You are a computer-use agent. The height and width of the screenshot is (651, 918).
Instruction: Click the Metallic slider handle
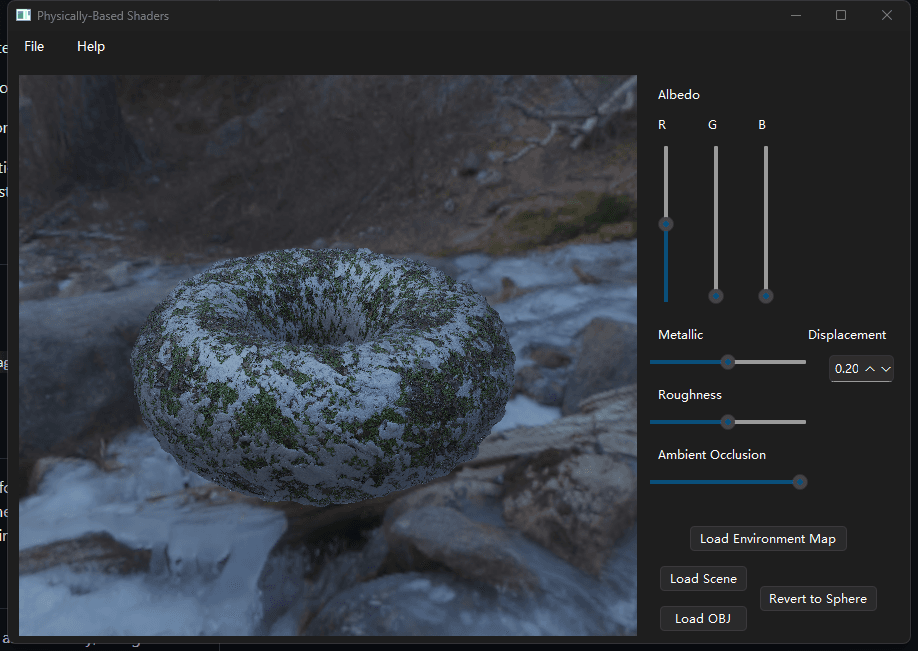(x=728, y=362)
